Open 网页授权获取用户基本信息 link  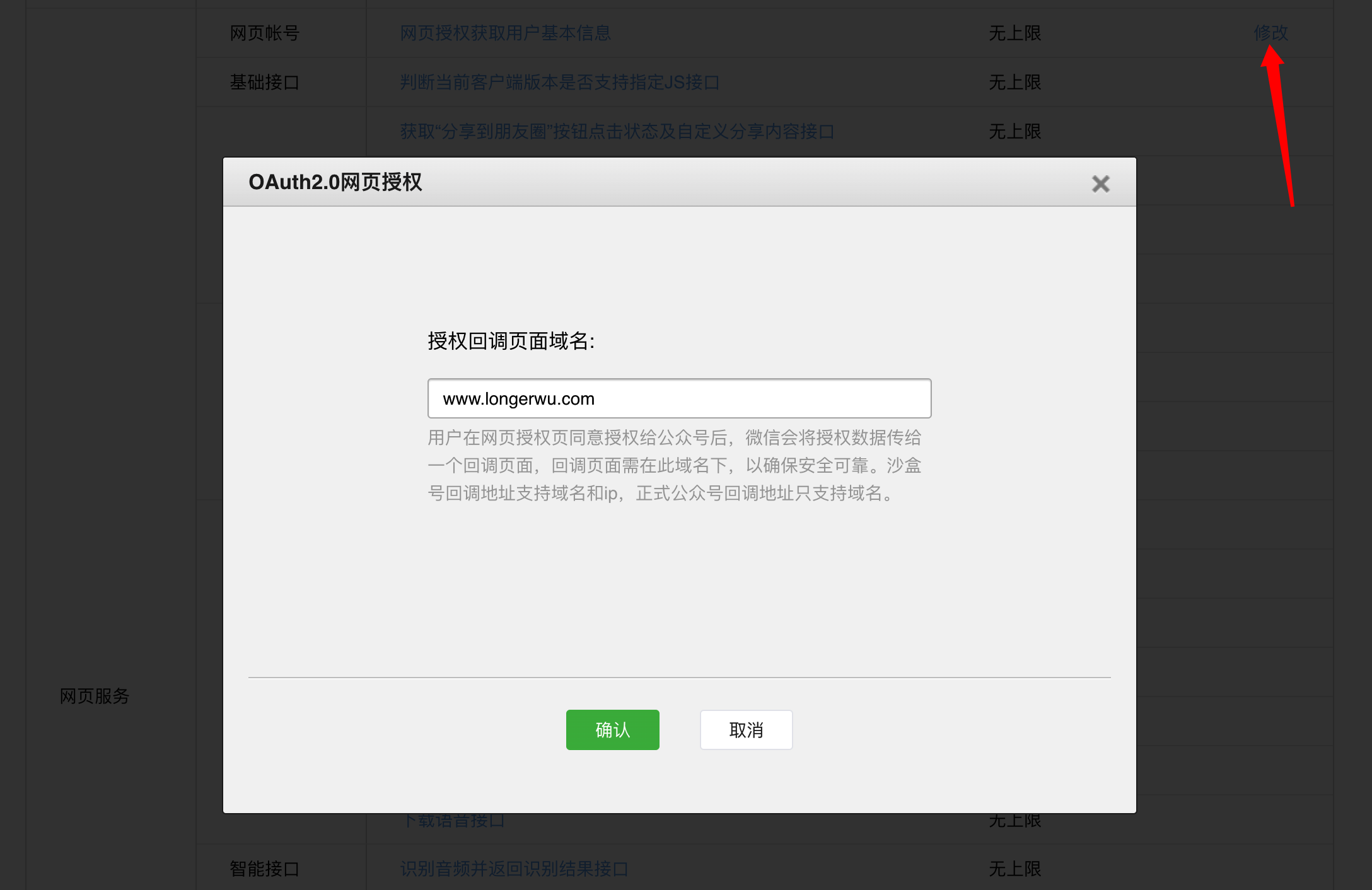tap(505, 33)
